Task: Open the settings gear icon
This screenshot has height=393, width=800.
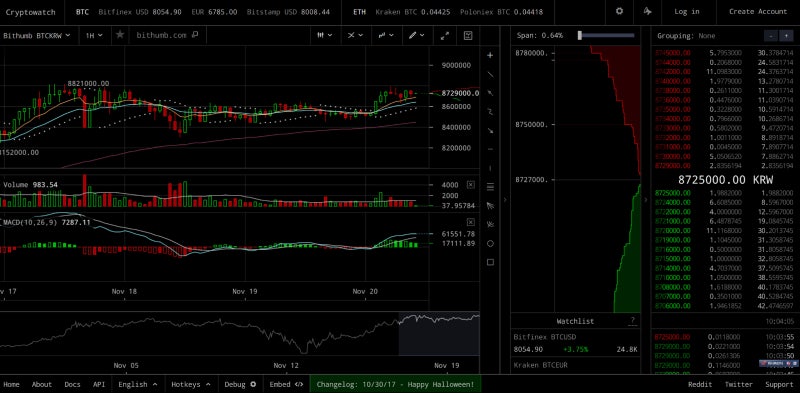Action: point(619,11)
